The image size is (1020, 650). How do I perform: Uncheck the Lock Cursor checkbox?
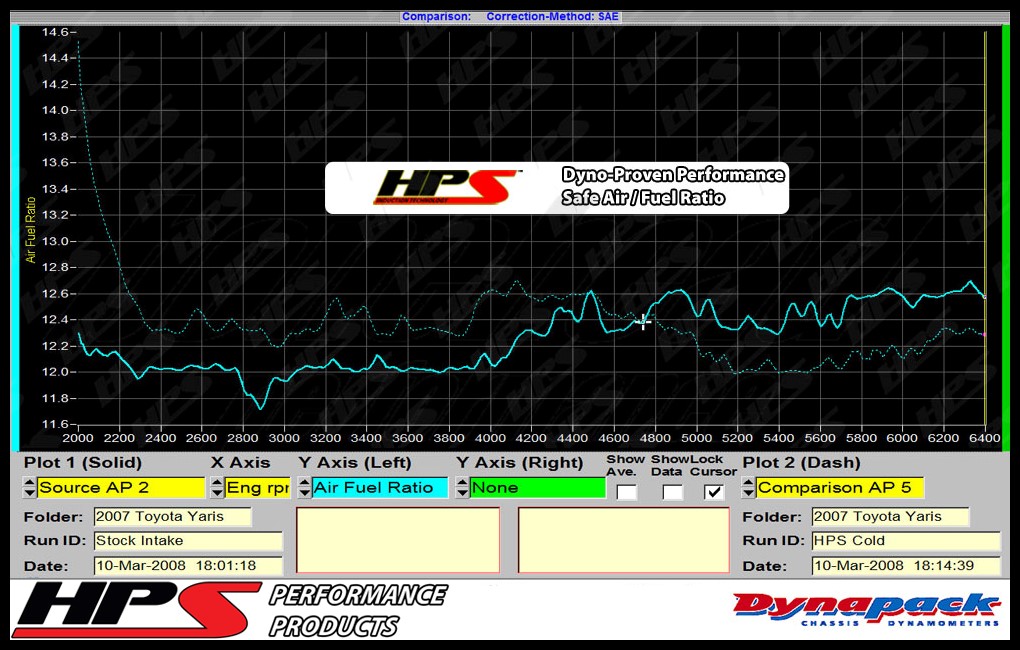[714, 492]
